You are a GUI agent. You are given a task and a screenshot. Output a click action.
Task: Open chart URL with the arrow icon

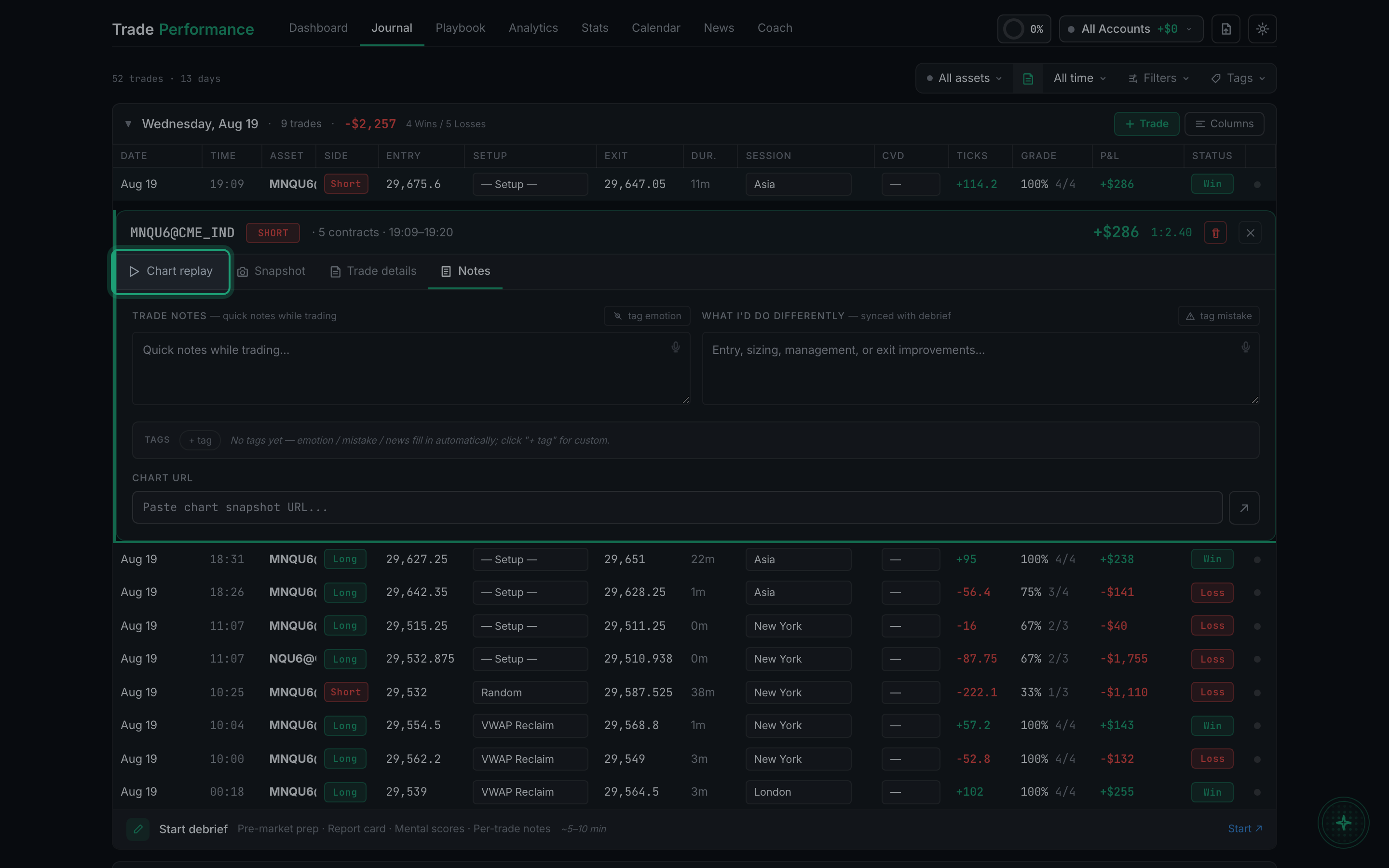pyautogui.click(x=1244, y=507)
